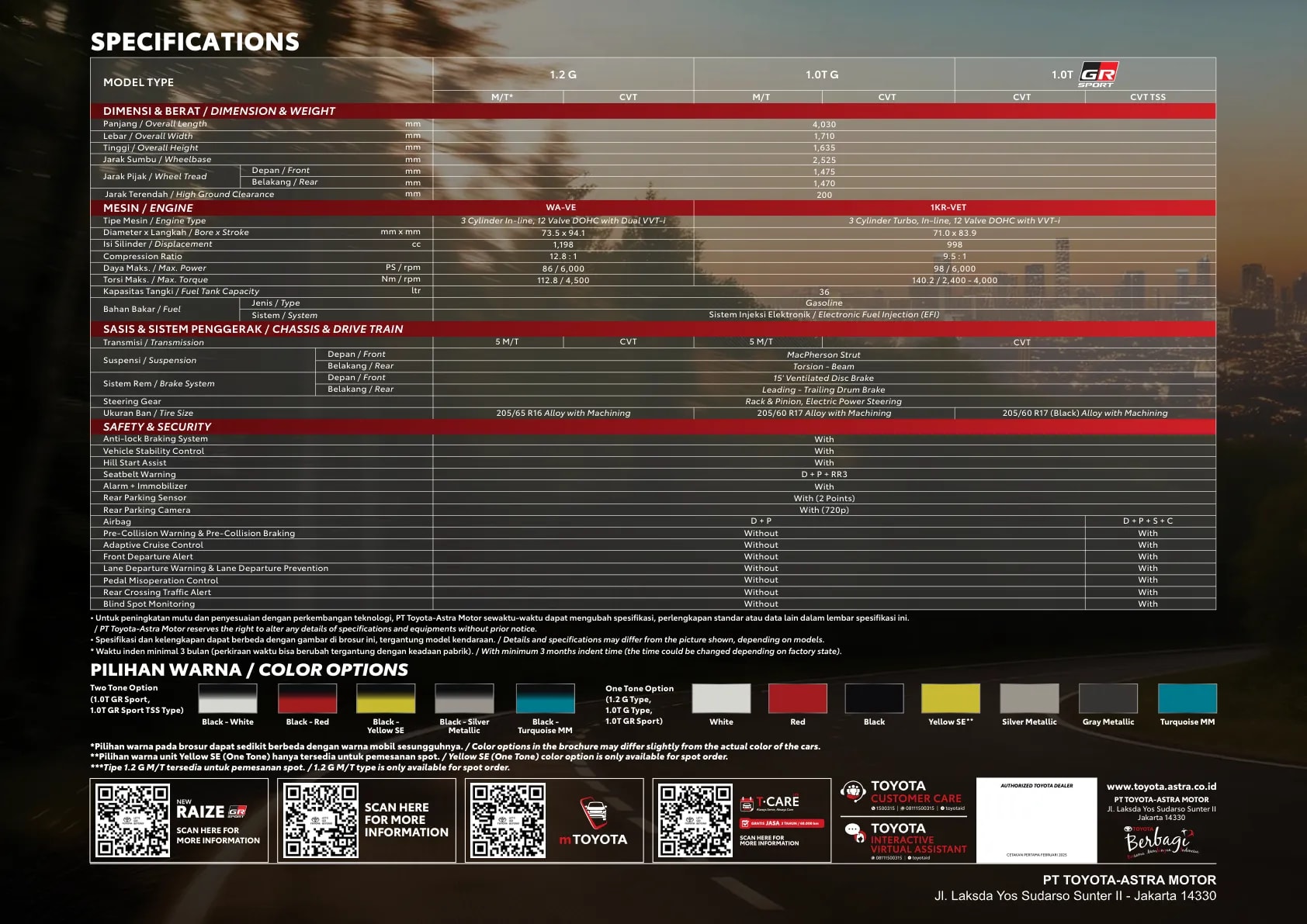1307x924 pixels.
Task: Click the CVT TSS column header
Action: click(1148, 97)
